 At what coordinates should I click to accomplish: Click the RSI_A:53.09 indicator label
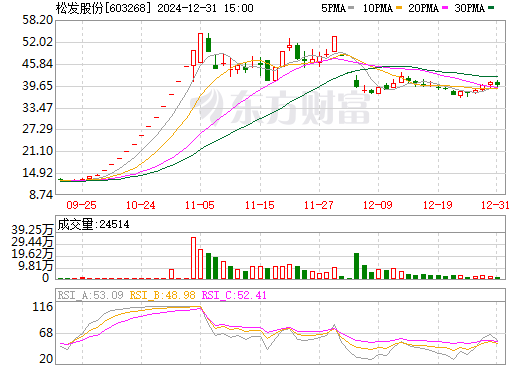click(x=90, y=295)
